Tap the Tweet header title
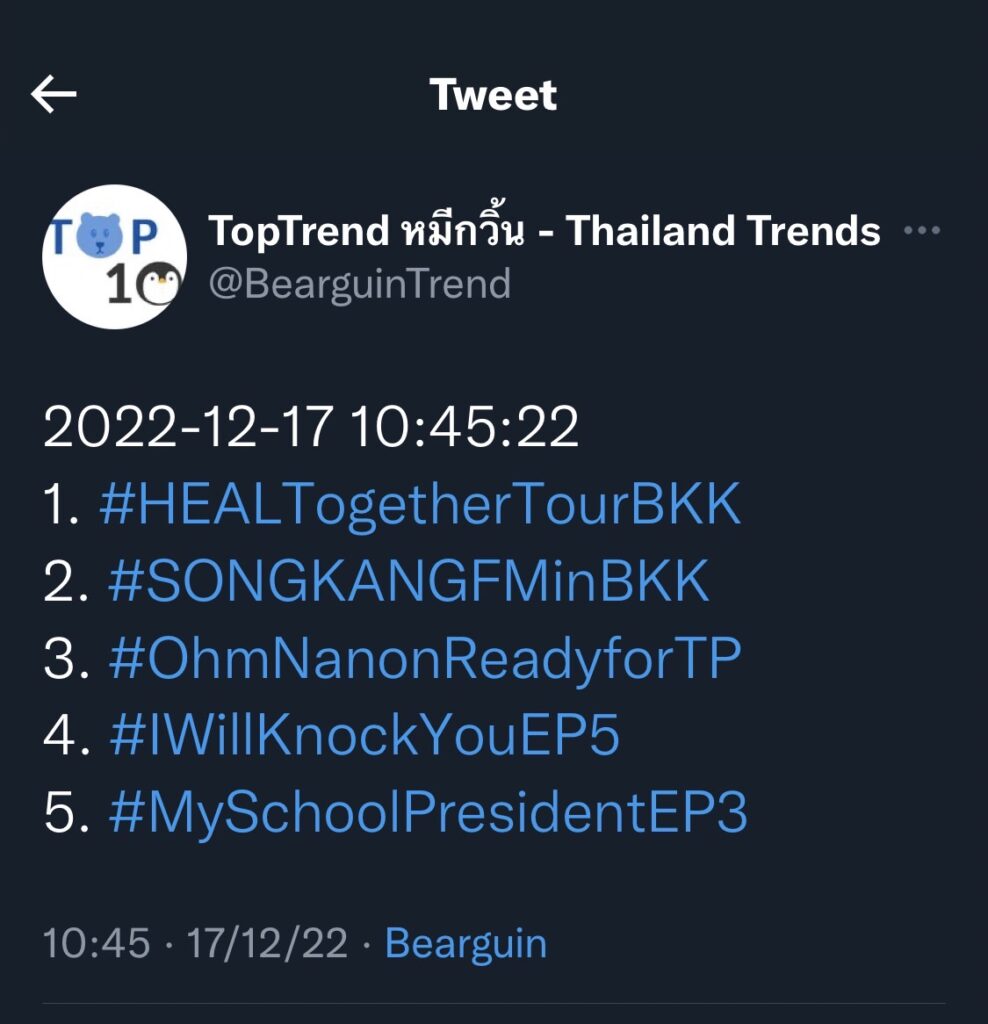 [x=493, y=95]
